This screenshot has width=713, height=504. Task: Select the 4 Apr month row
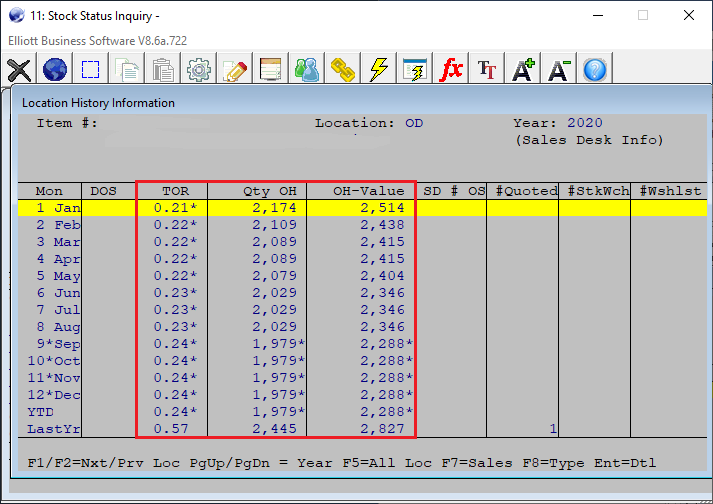(362, 259)
